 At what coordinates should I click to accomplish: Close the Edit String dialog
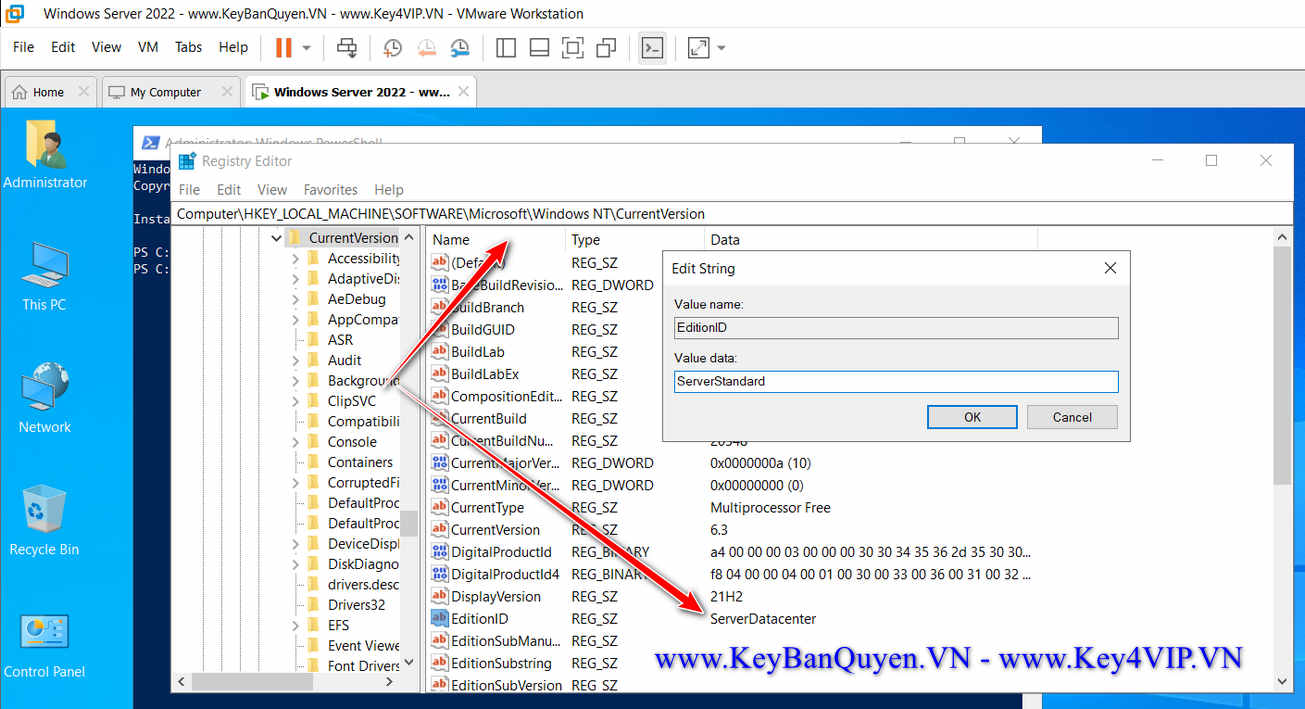(1109, 268)
